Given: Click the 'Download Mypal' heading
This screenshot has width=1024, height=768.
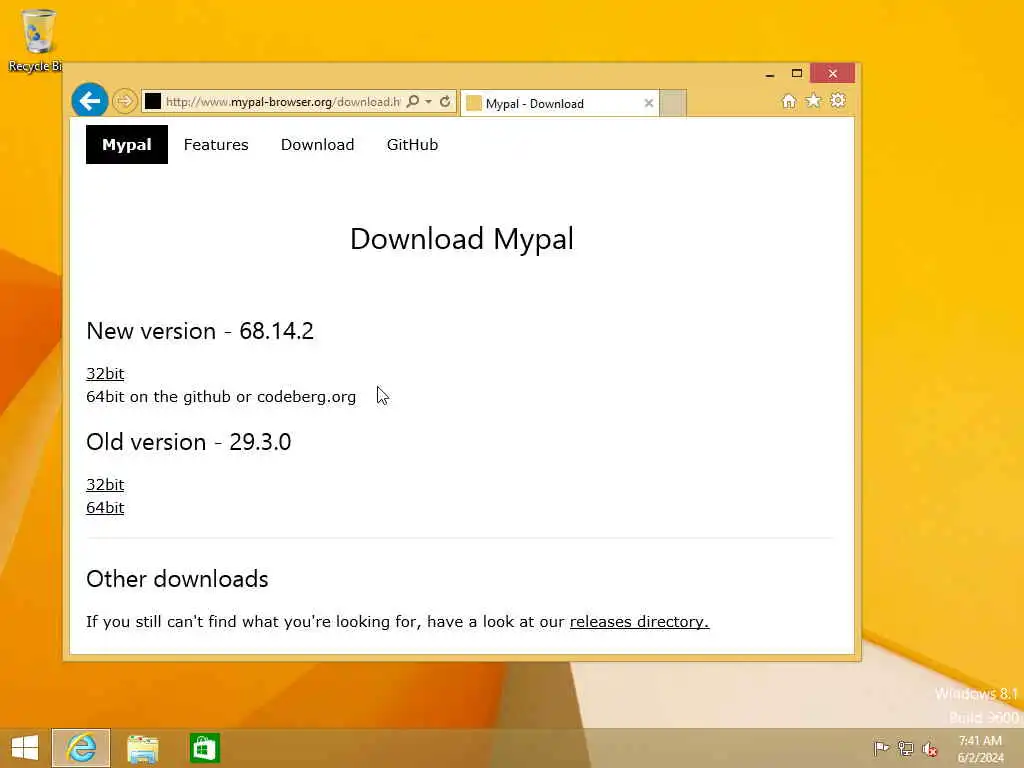Looking at the screenshot, I should pos(462,238).
